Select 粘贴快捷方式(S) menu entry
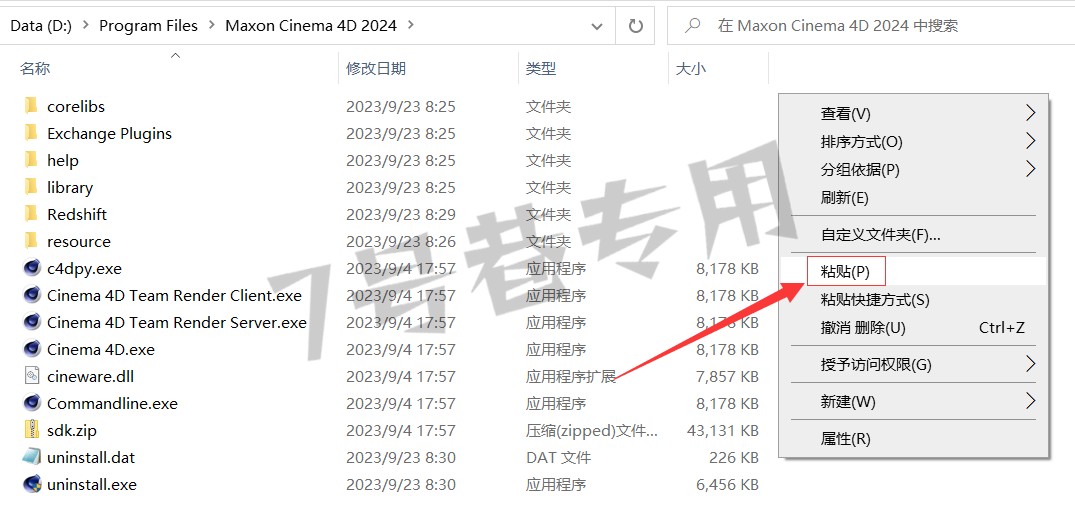This screenshot has height=514, width=1075. click(913, 299)
